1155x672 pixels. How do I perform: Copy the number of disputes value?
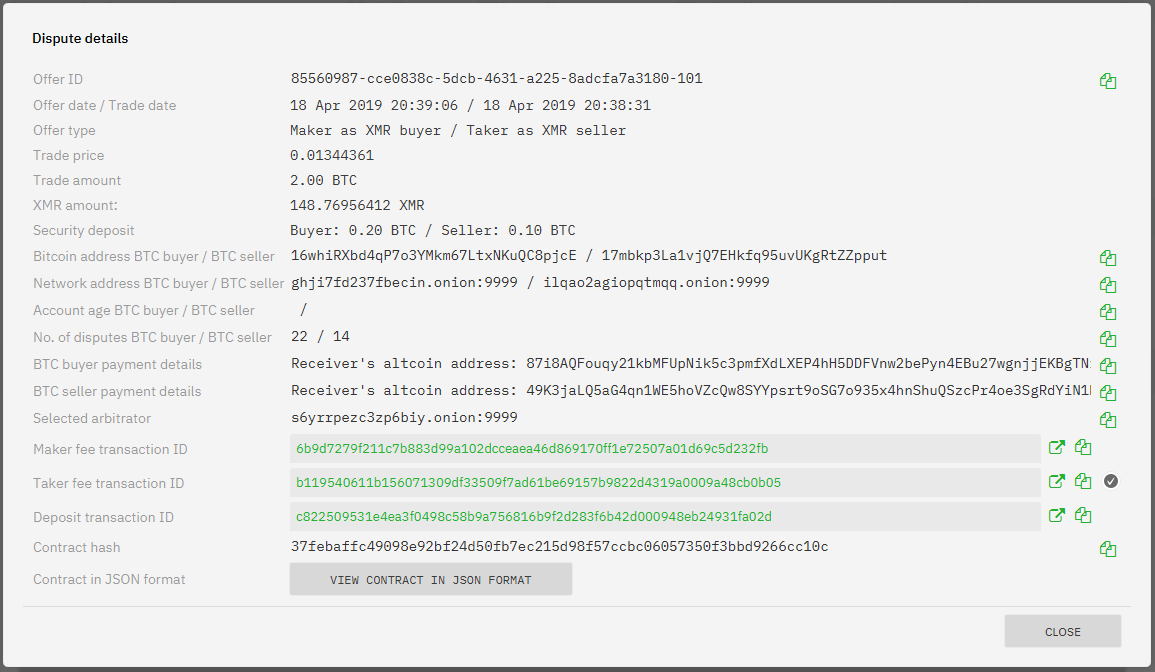(1108, 339)
